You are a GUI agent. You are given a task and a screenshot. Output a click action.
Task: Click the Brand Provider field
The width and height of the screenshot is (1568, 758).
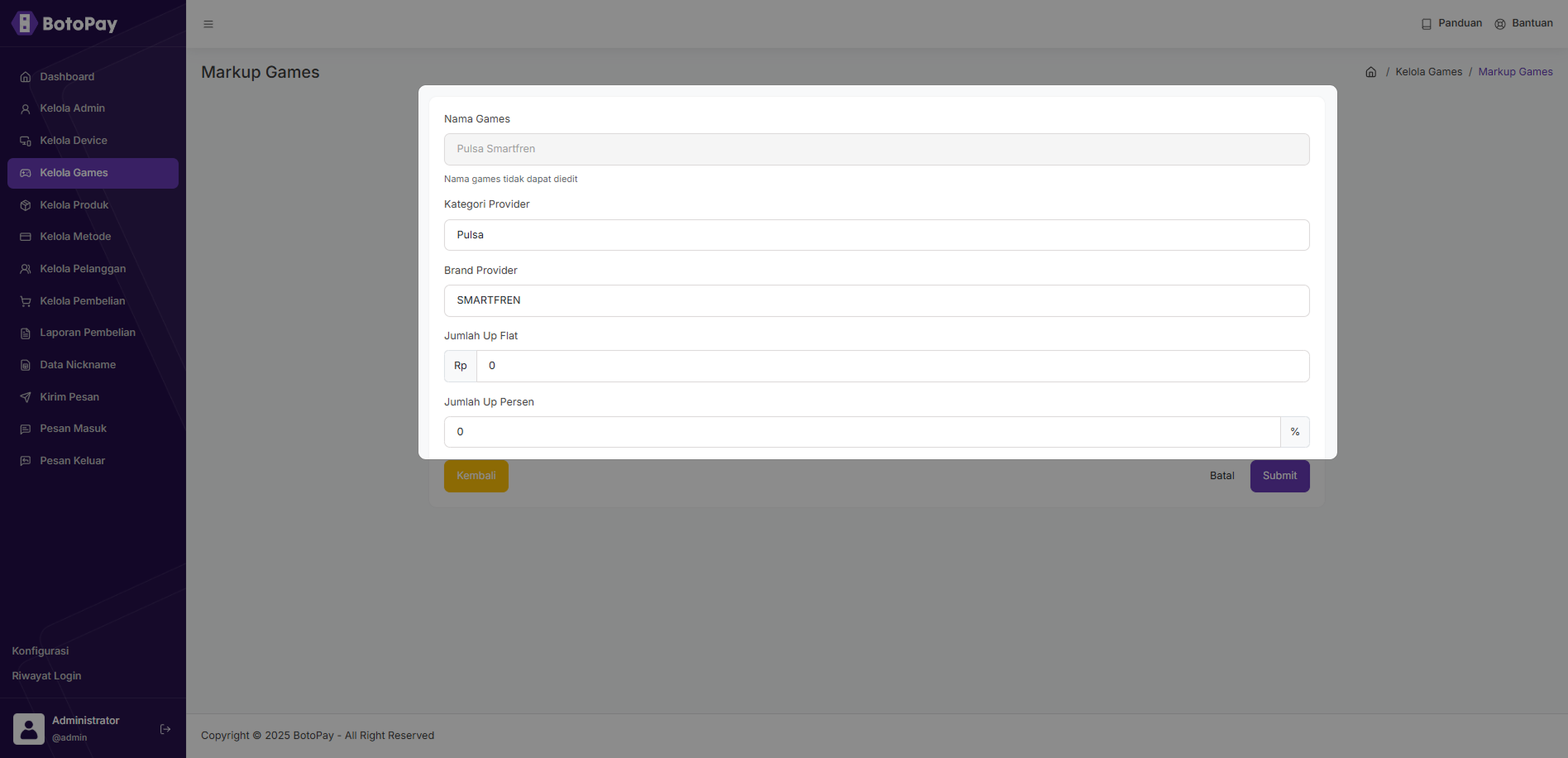pyautogui.click(x=877, y=300)
